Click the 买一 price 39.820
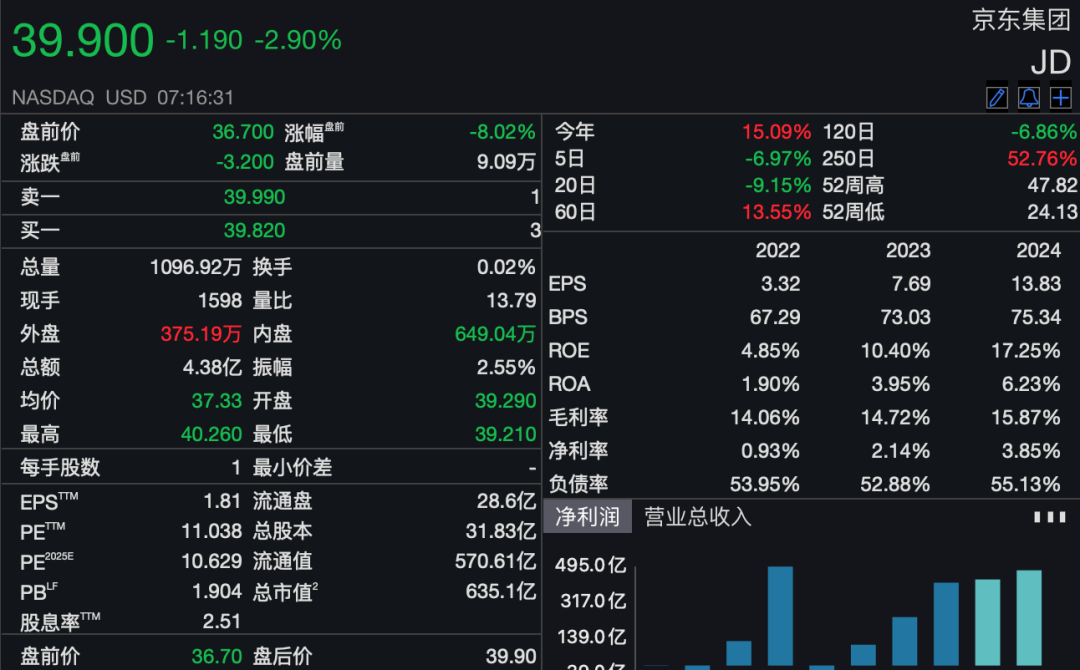Viewport: 1080px width, 670px height. point(254,231)
